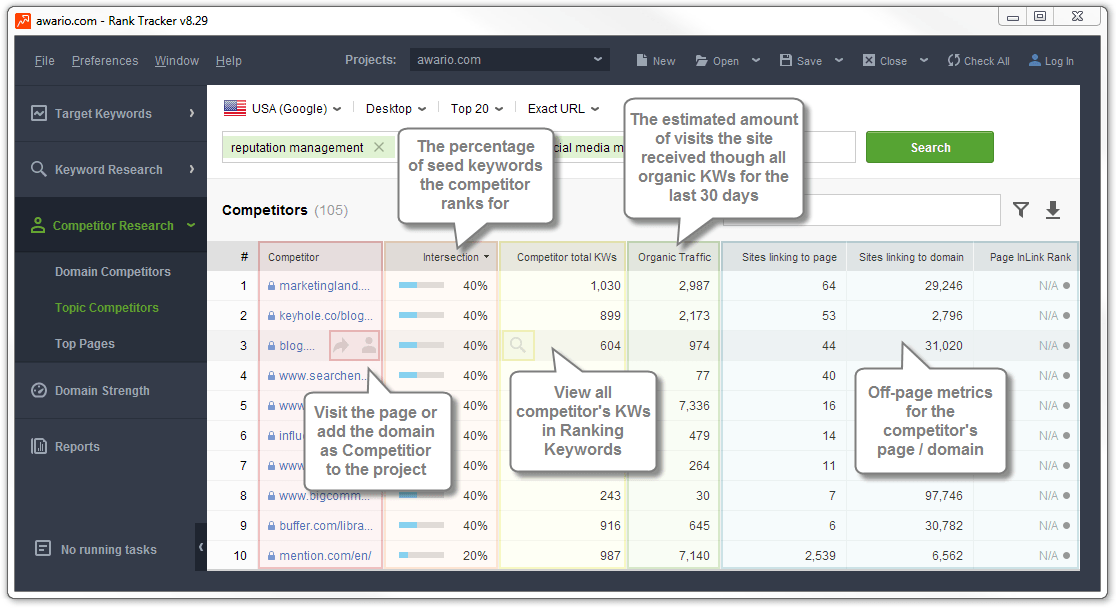View row 3 competitor keywords via magnifier

pyautogui.click(x=518, y=345)
